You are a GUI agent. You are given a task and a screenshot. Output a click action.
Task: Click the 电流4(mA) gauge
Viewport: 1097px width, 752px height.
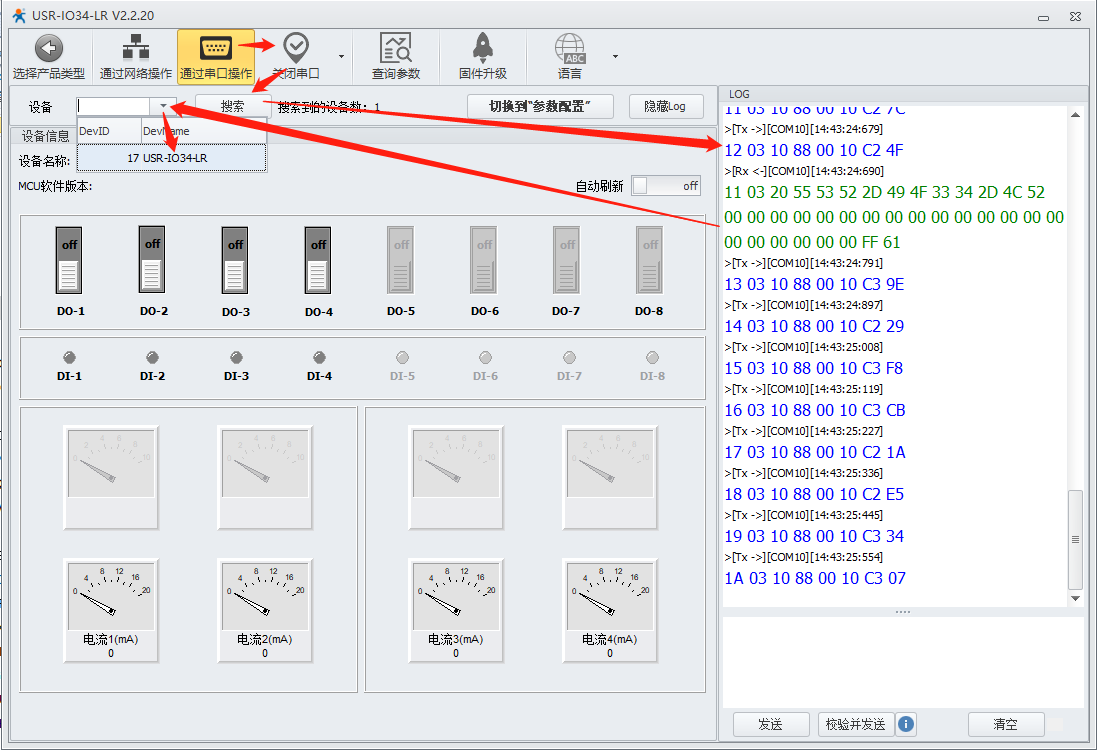(609, 610)
